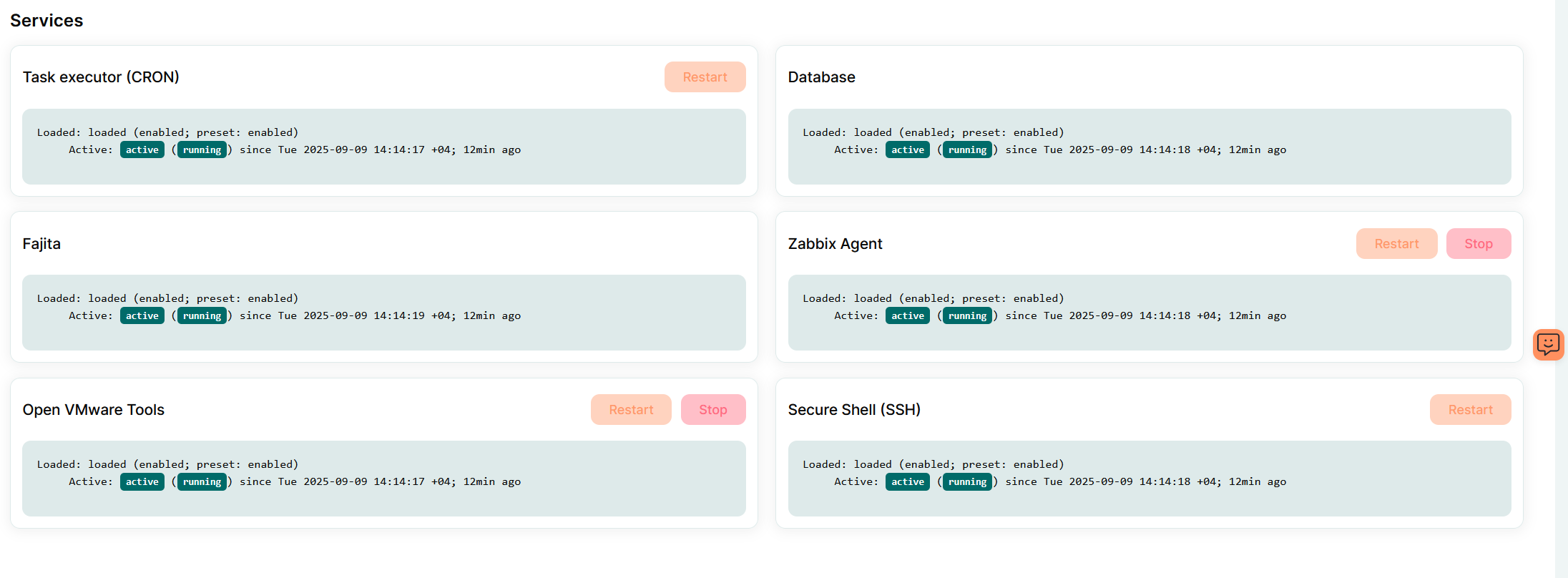Screen dimensions: 1568x578
Task: Click the Secure Shell (SSH) title
Action: coord(854,410)
